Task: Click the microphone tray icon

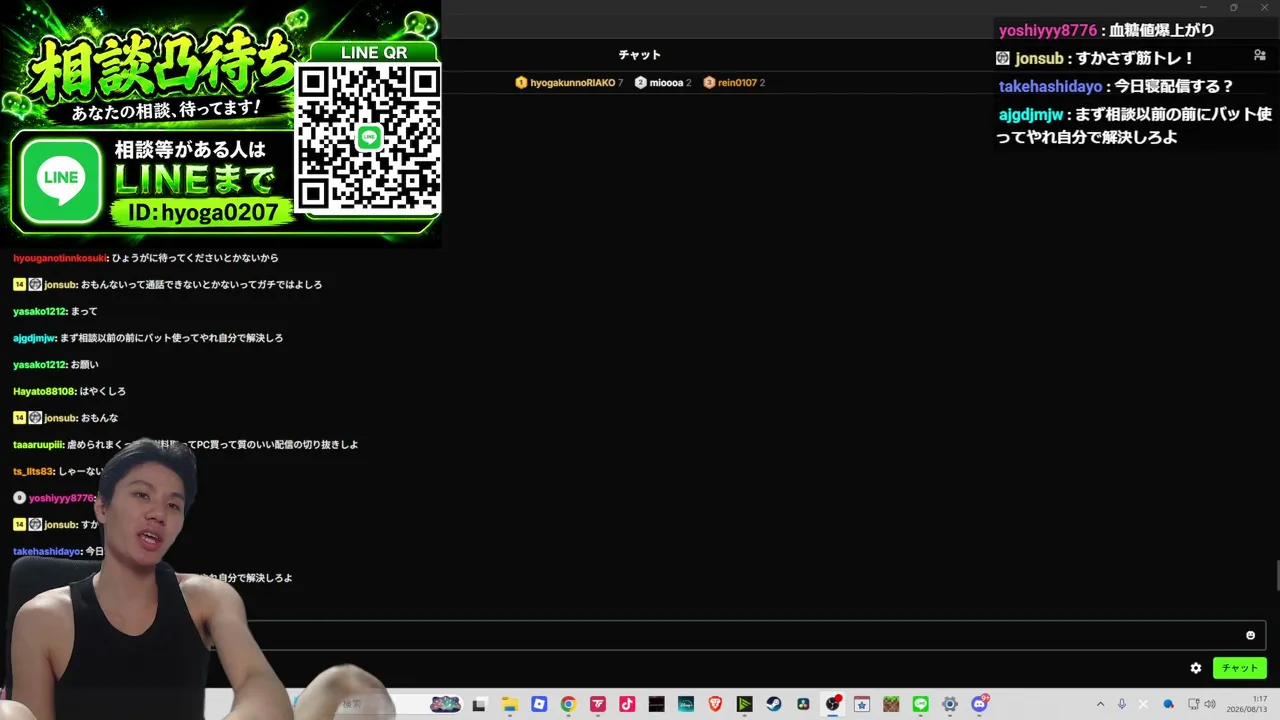Action: coord(1122,704)
